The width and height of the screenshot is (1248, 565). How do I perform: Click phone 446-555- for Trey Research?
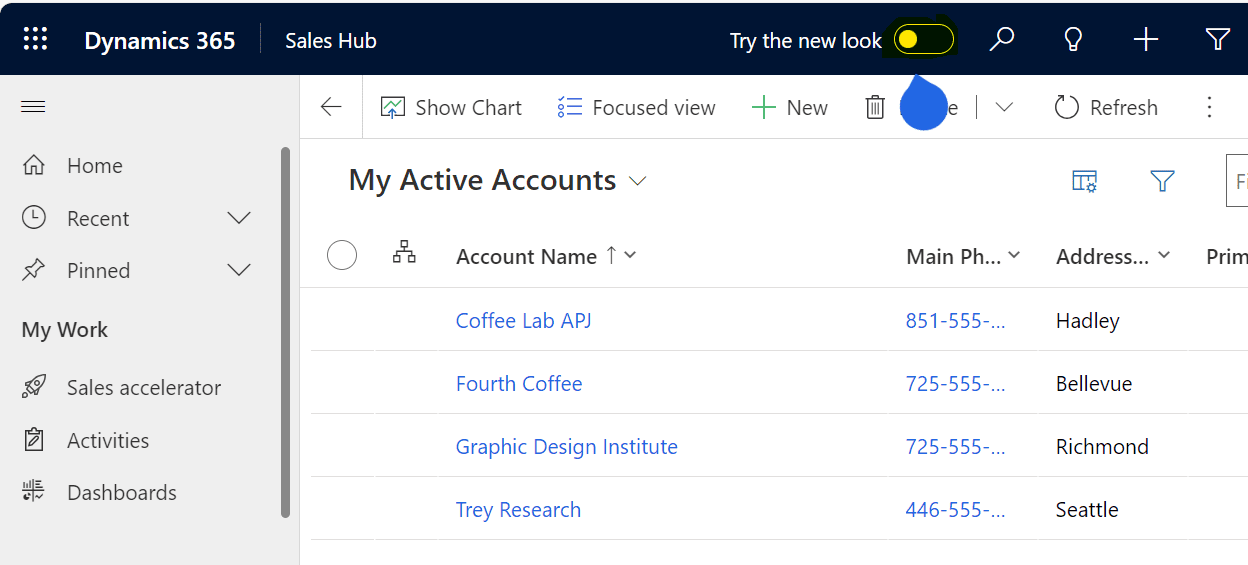(x=955, y=509)
